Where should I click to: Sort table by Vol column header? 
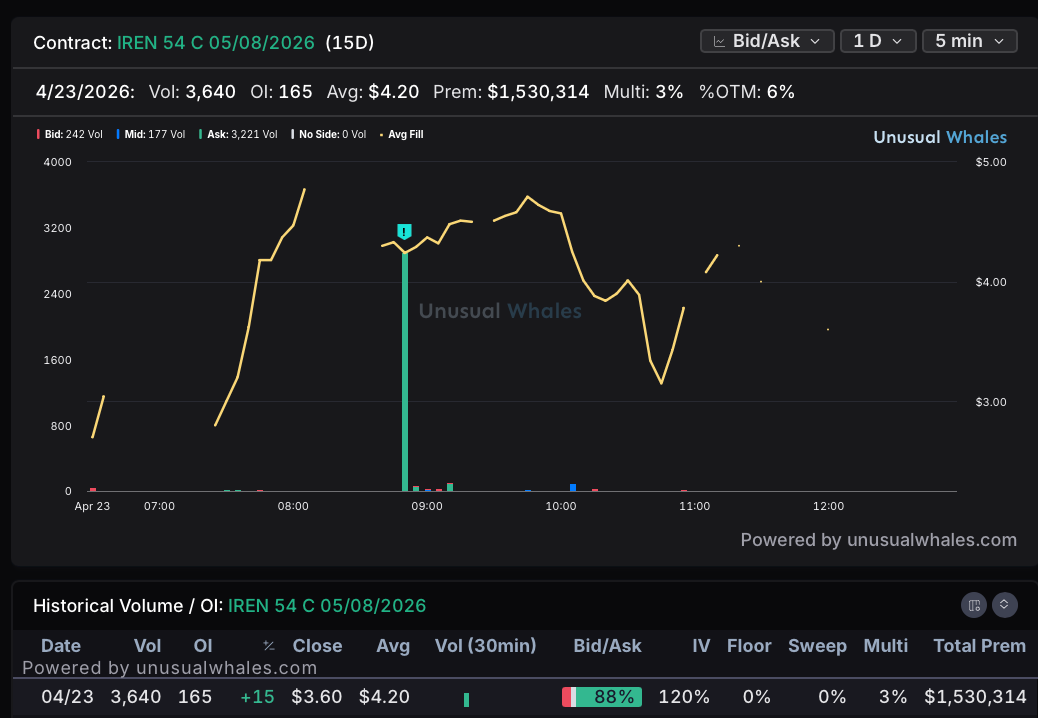pos(148,646)
